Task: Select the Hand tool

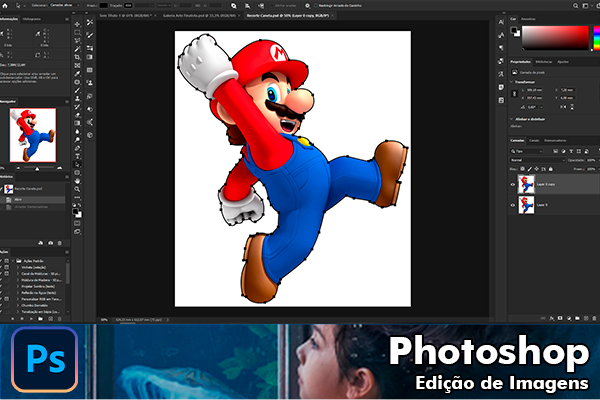Action: (77, 181)
